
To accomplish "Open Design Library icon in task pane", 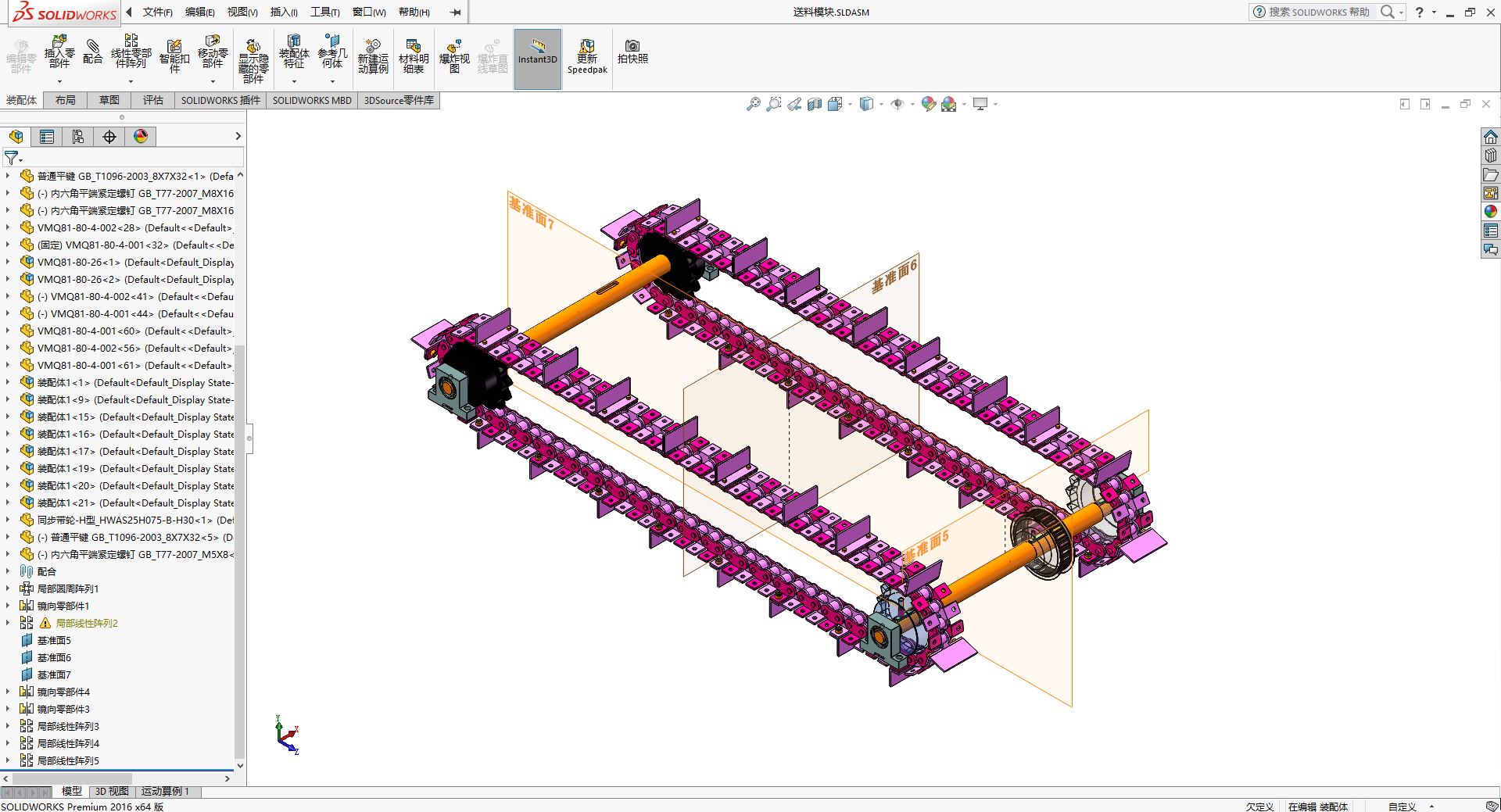I will 1491,156.
